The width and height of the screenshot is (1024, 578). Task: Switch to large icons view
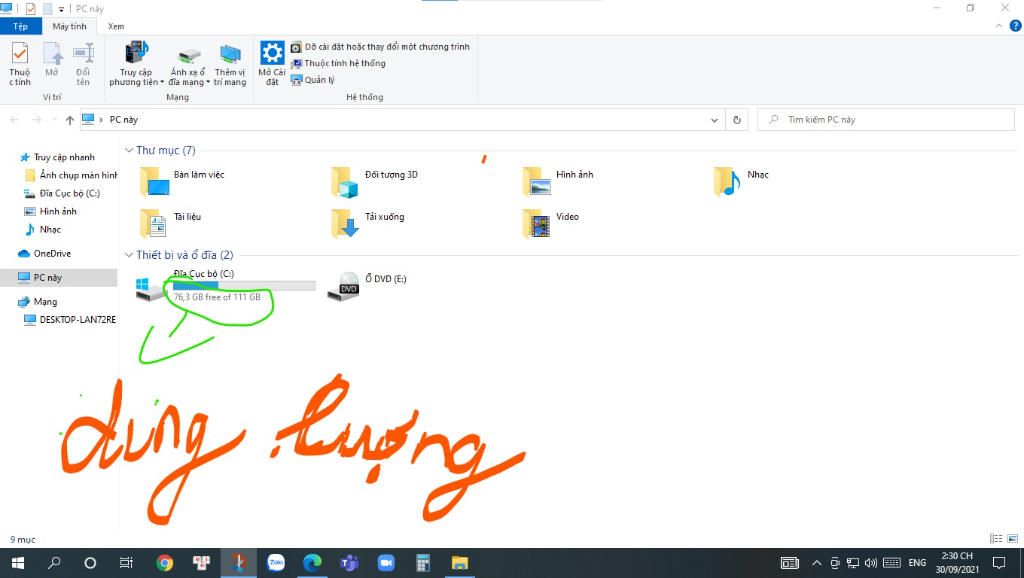(1012, 539)
